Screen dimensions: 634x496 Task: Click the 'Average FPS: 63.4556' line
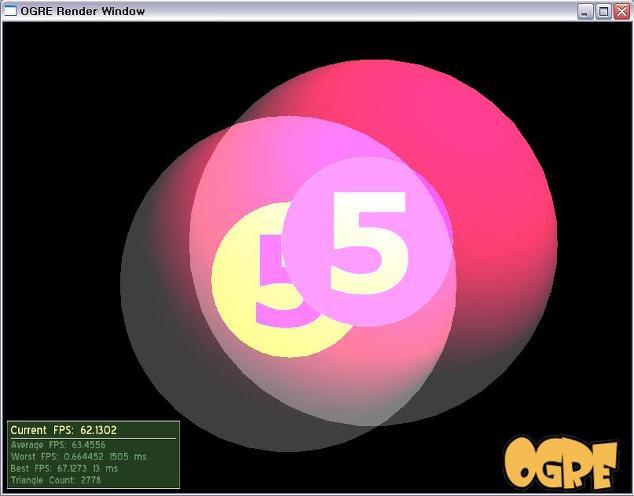tap(58, 445)
